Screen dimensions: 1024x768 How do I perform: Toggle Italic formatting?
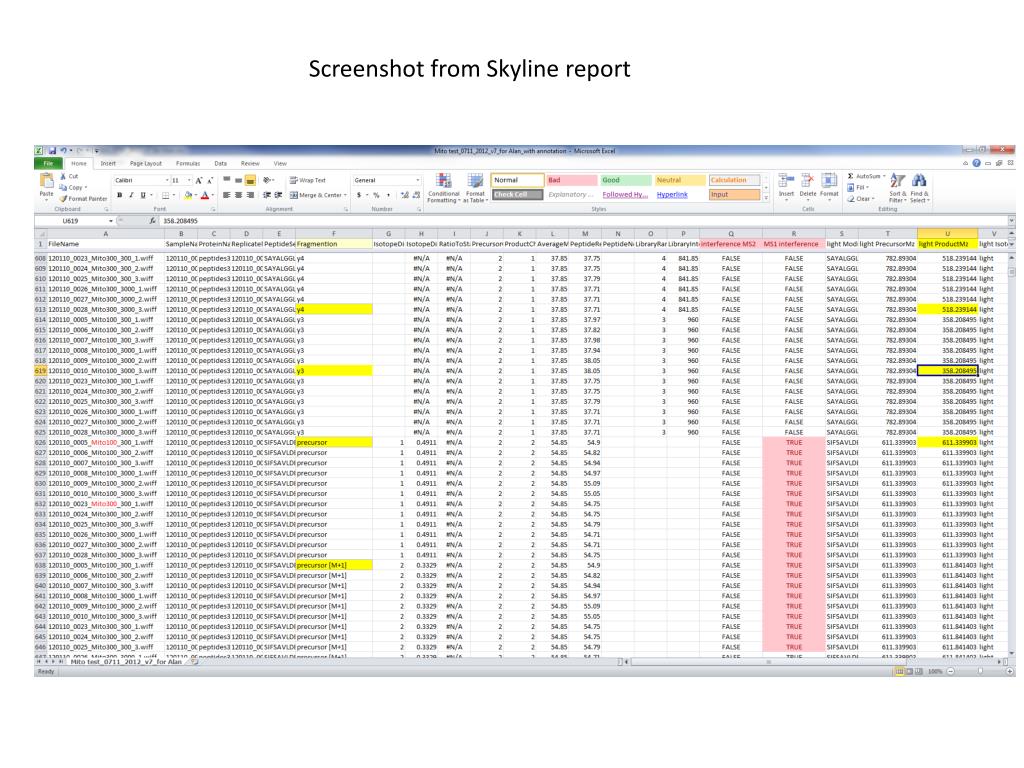[131, 195]
